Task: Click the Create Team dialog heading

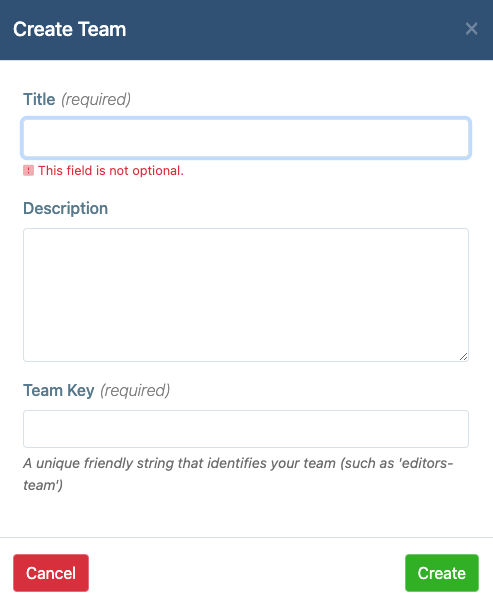Action: (x=69, y=29)
